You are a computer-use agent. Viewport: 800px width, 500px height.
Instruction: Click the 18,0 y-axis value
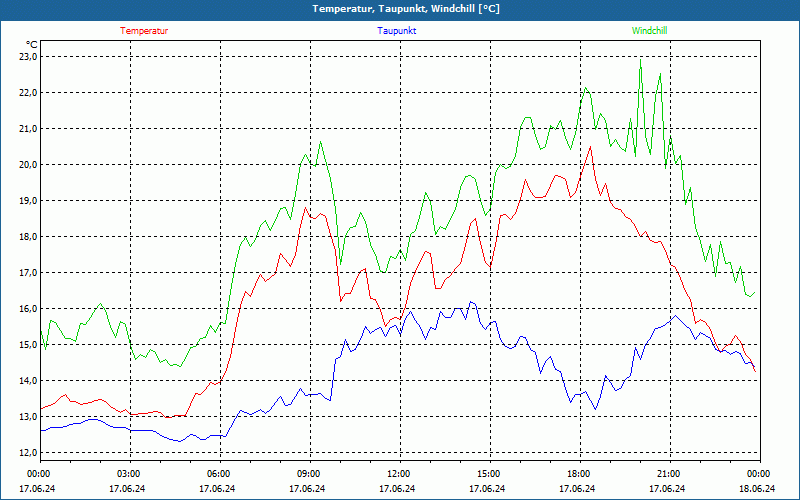pyautogui.click(x=27, y=237)
